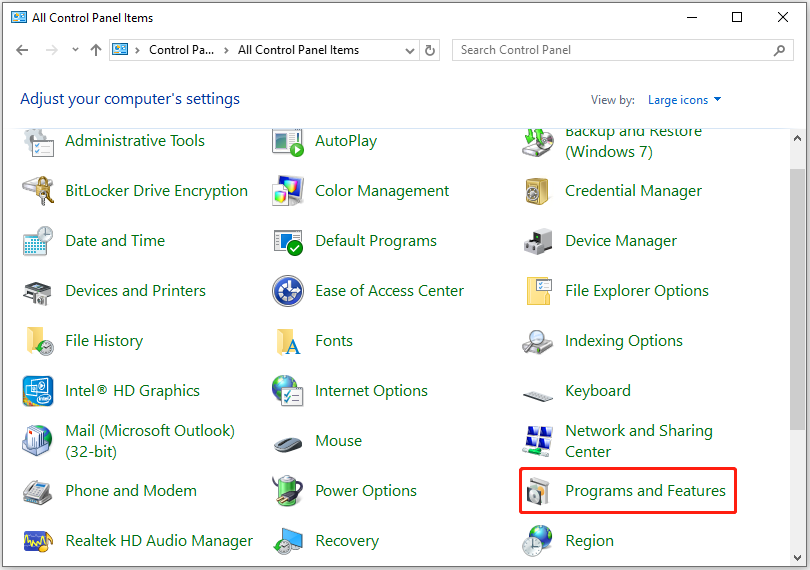The image size is (810, 570).
Task: Open the Phone and Modem link
Action: click(x=131, y=491)
